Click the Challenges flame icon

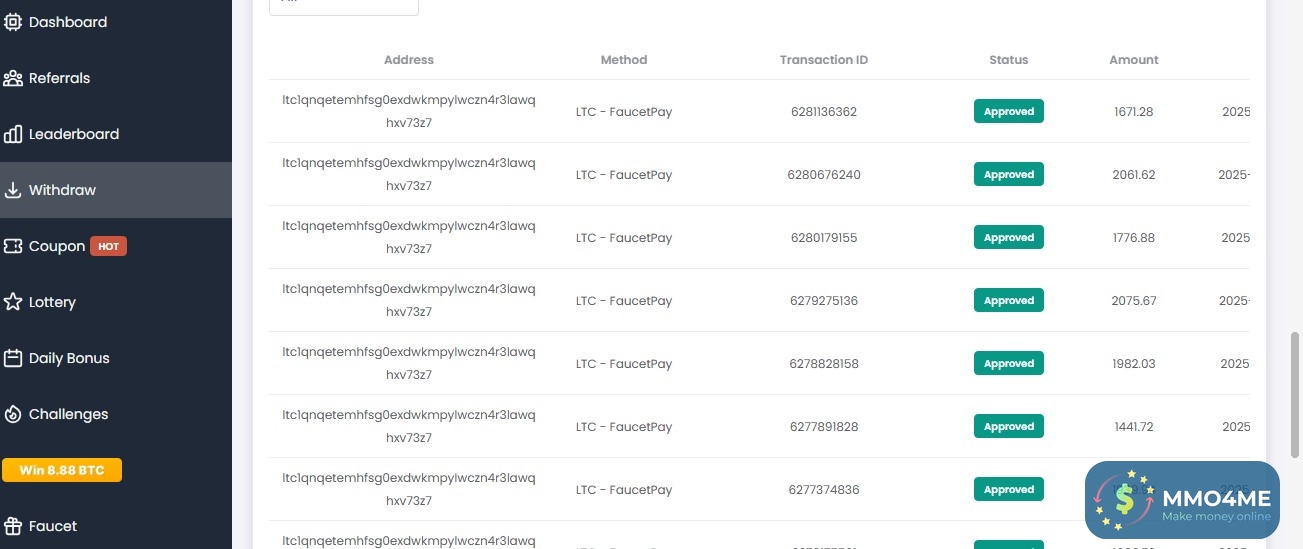[13, 414]
